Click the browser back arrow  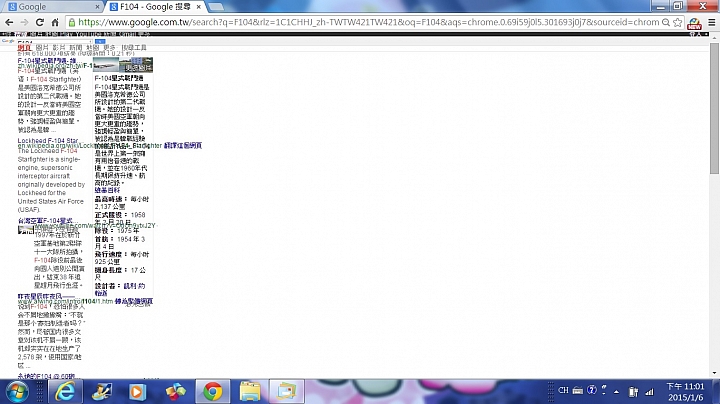[9, 22]
